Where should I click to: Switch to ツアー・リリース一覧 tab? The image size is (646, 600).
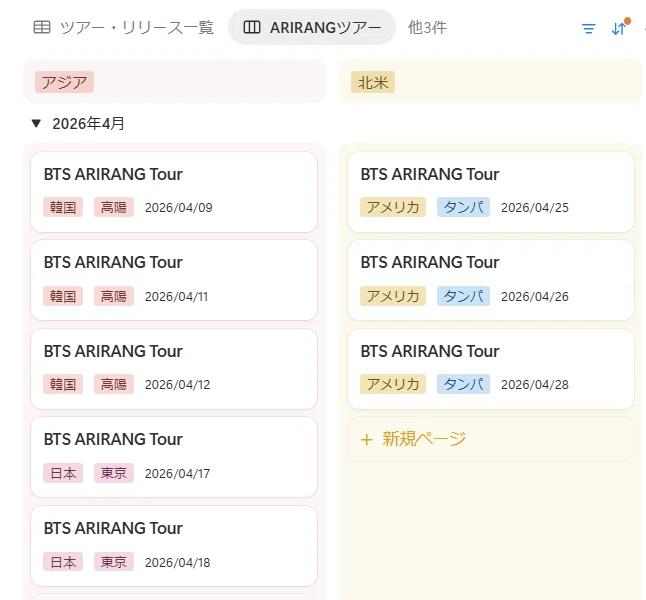[123, 28]
